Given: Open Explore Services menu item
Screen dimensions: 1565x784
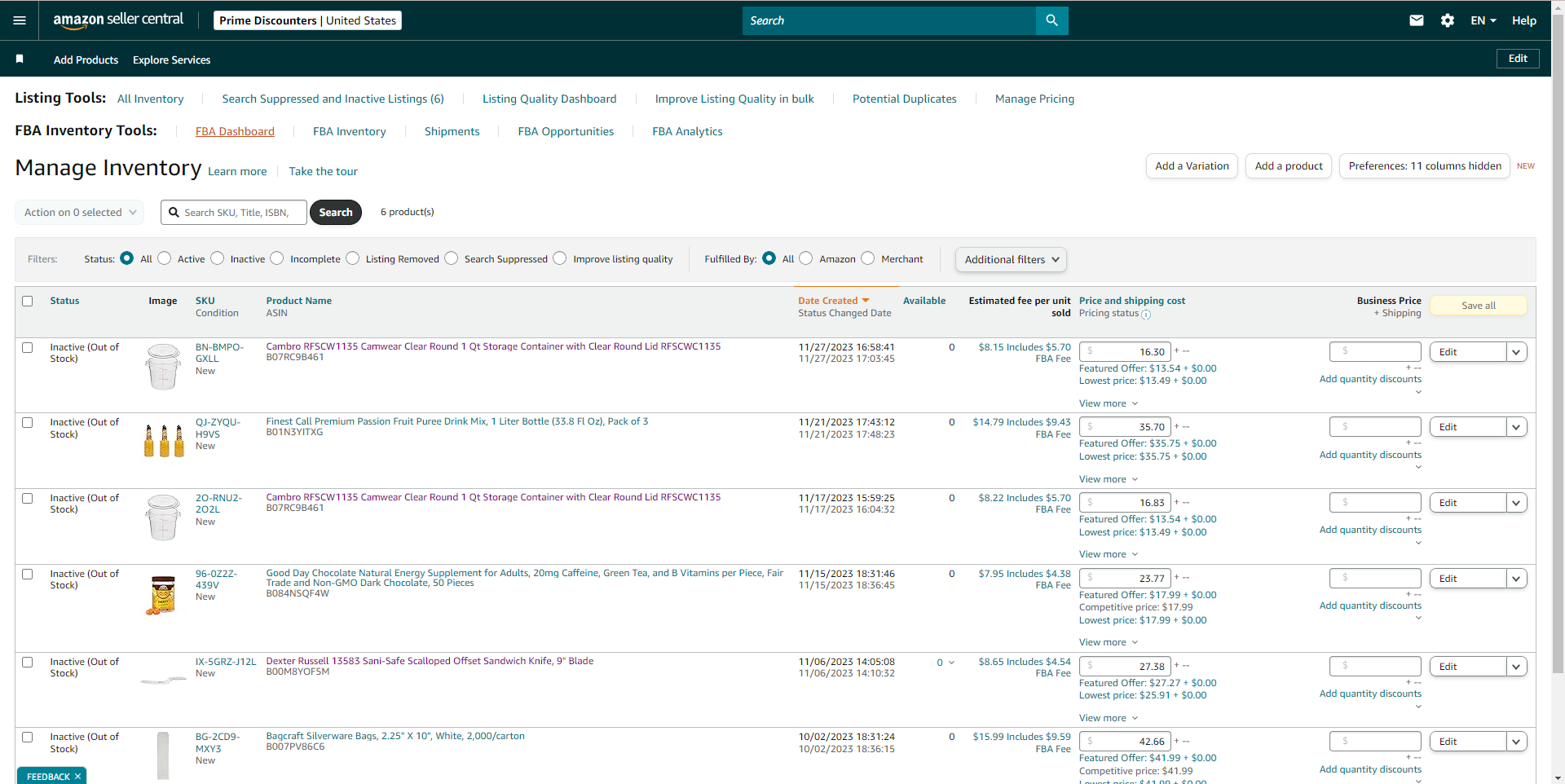Looking at the screenshot, I should [x=171, y=59].
